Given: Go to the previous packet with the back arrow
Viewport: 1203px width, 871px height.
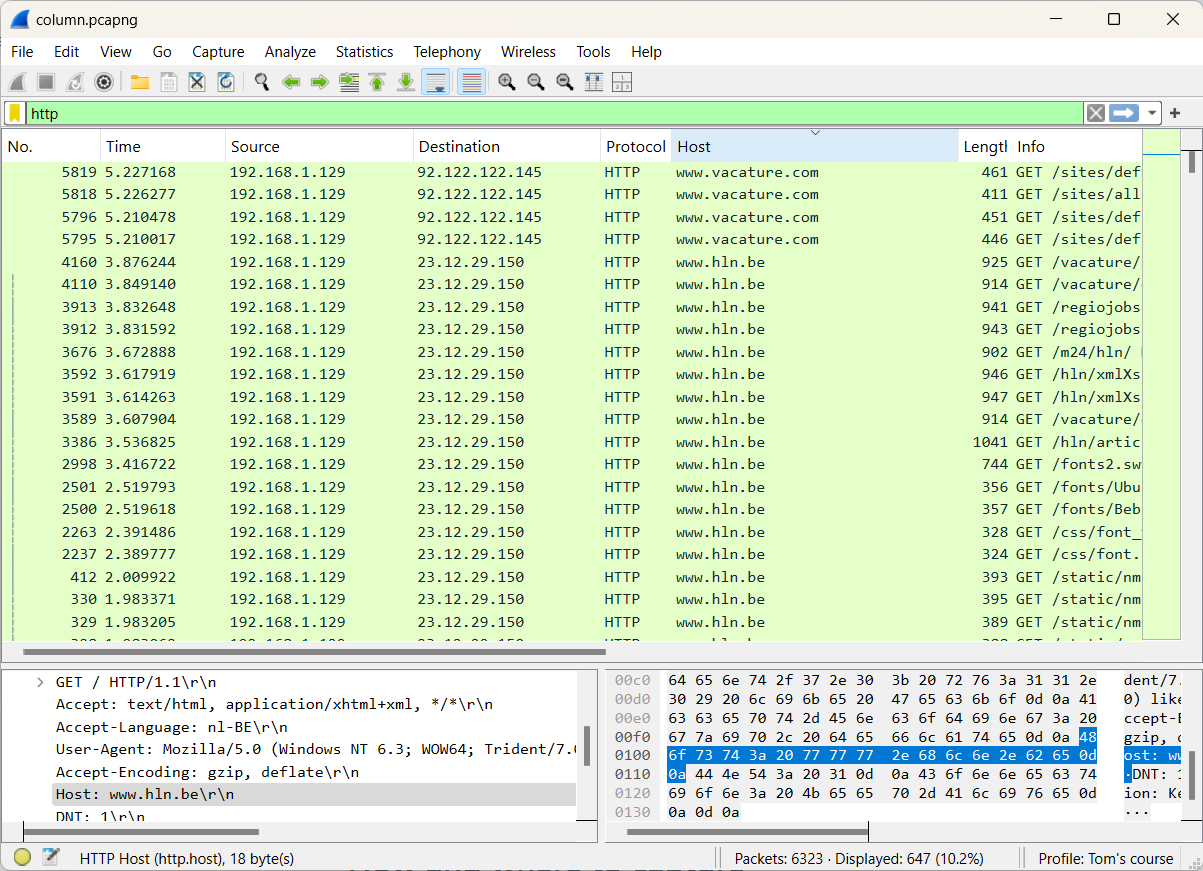Looking at the screenshot, I should (x=291, y=82).
